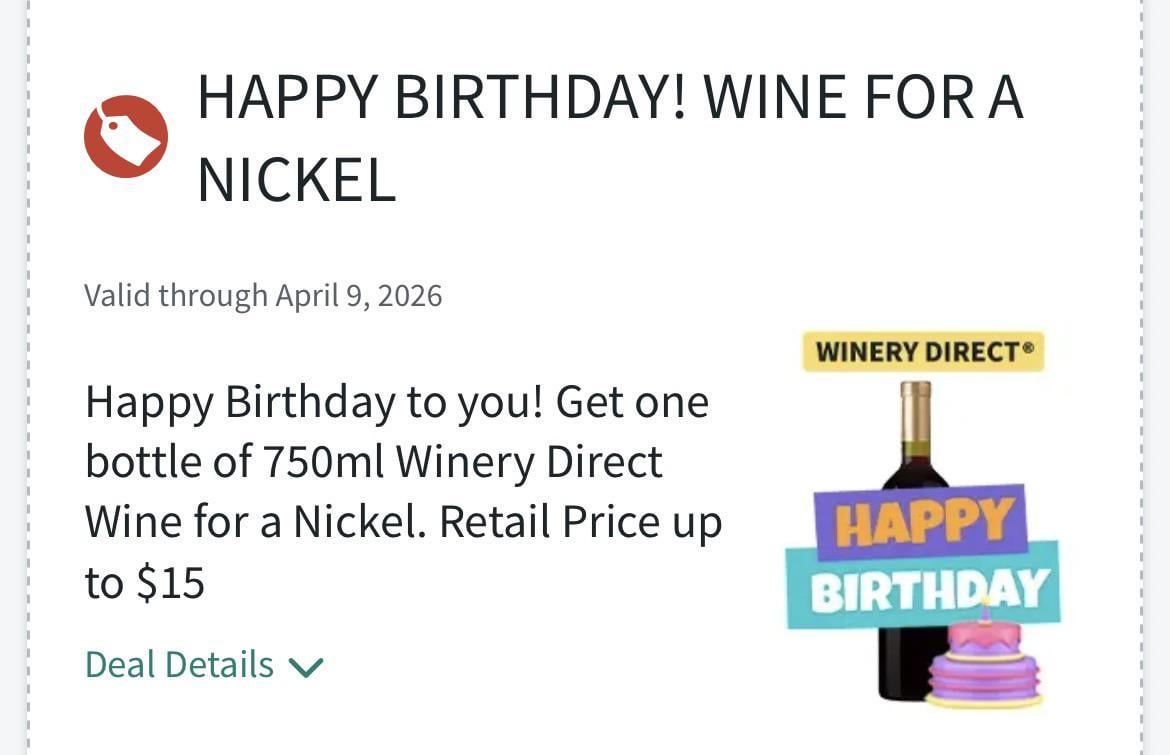1170x755 pixels.
Task: Click the birthday cake icon
Action: click(x=984, y=663)
